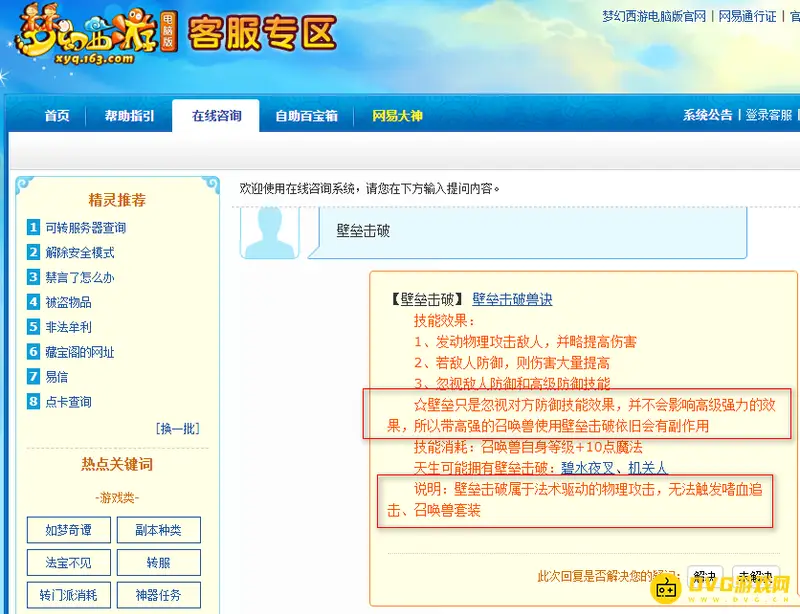Click 换一批 to refresh recommendations
Viewport: 800px width, 614px height.
tap(178, 428)
